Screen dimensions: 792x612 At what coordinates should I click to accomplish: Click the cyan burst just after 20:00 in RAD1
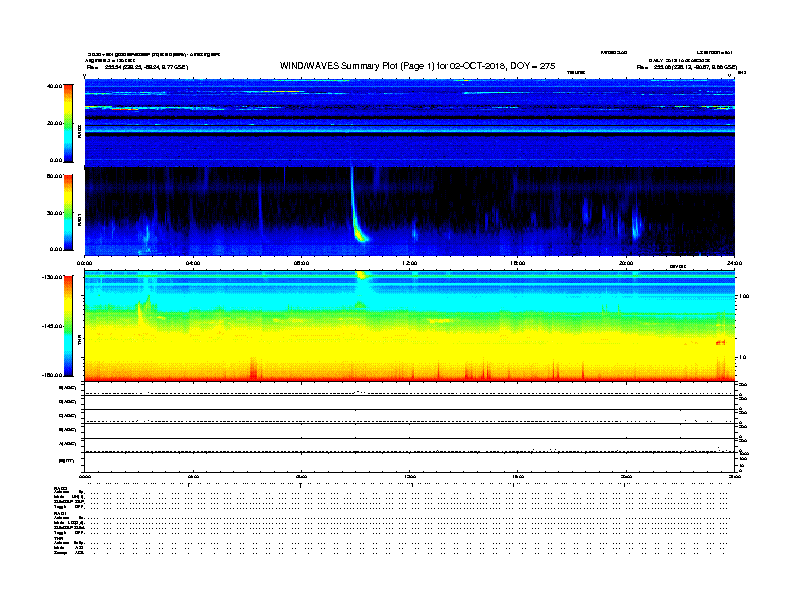click(x=635, y=226)
